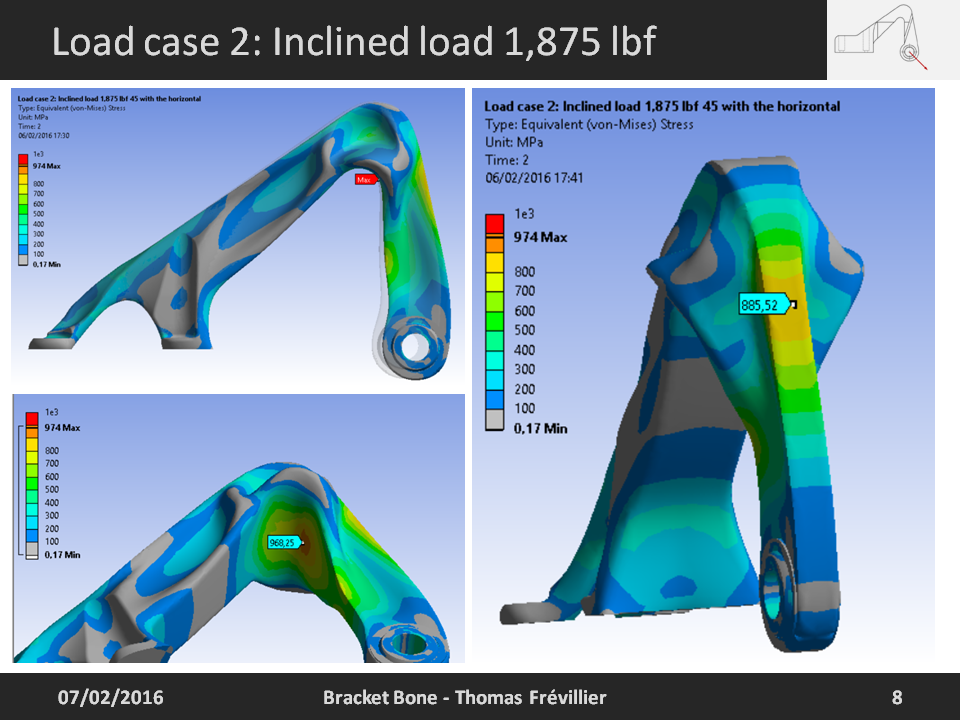Click the "500" value in the 17:41 legend
Image resolution: width=960 pixels, height=720 pixels.
tap(525, 330)
